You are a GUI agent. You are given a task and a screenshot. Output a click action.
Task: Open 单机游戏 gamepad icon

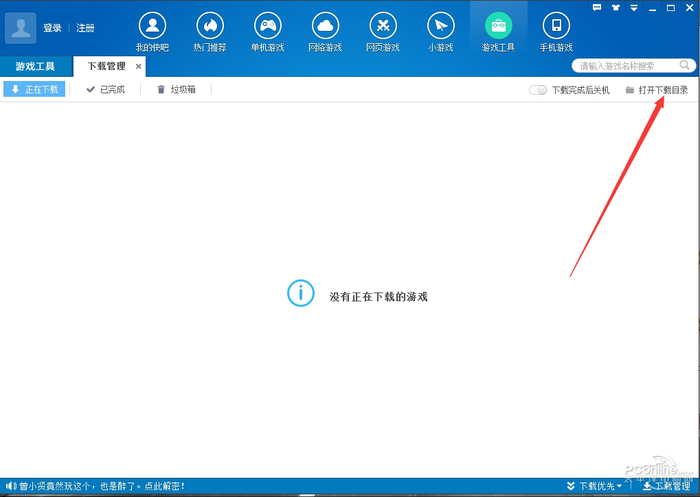(x=267, y=26)
